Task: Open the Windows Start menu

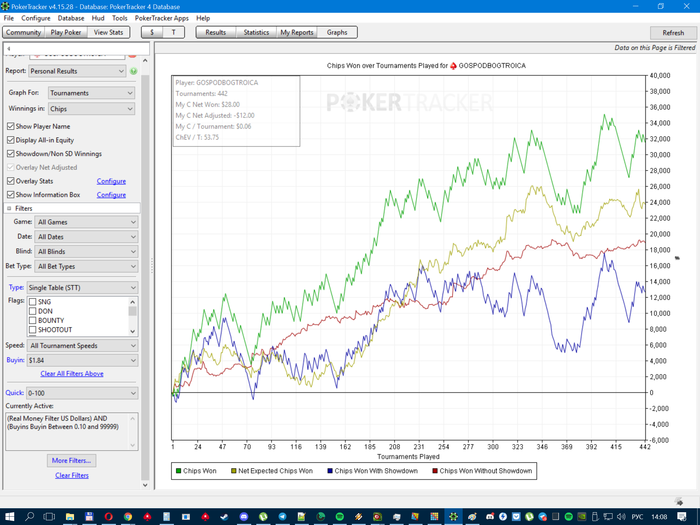Action: point(9,517)
